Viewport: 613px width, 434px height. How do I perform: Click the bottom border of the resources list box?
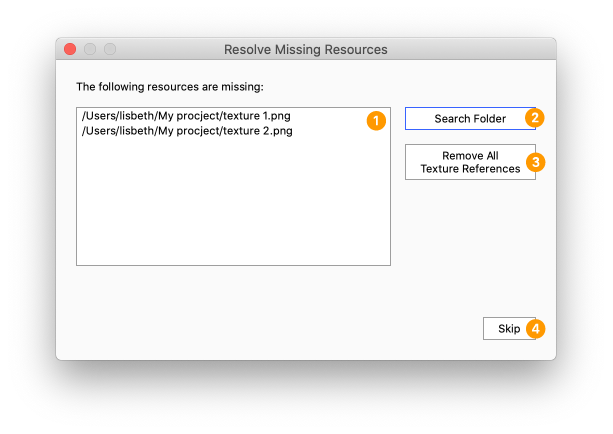pos(233,265)
